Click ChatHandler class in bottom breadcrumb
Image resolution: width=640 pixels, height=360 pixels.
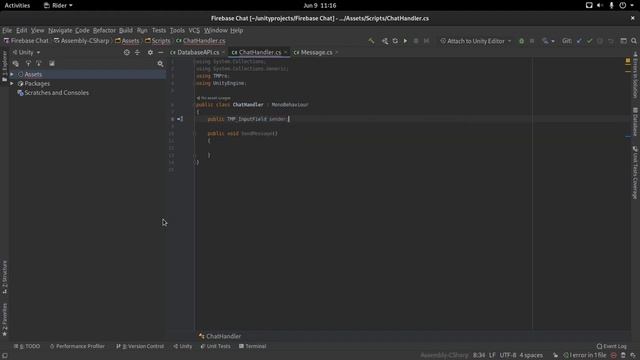click(x=220, y=336)
